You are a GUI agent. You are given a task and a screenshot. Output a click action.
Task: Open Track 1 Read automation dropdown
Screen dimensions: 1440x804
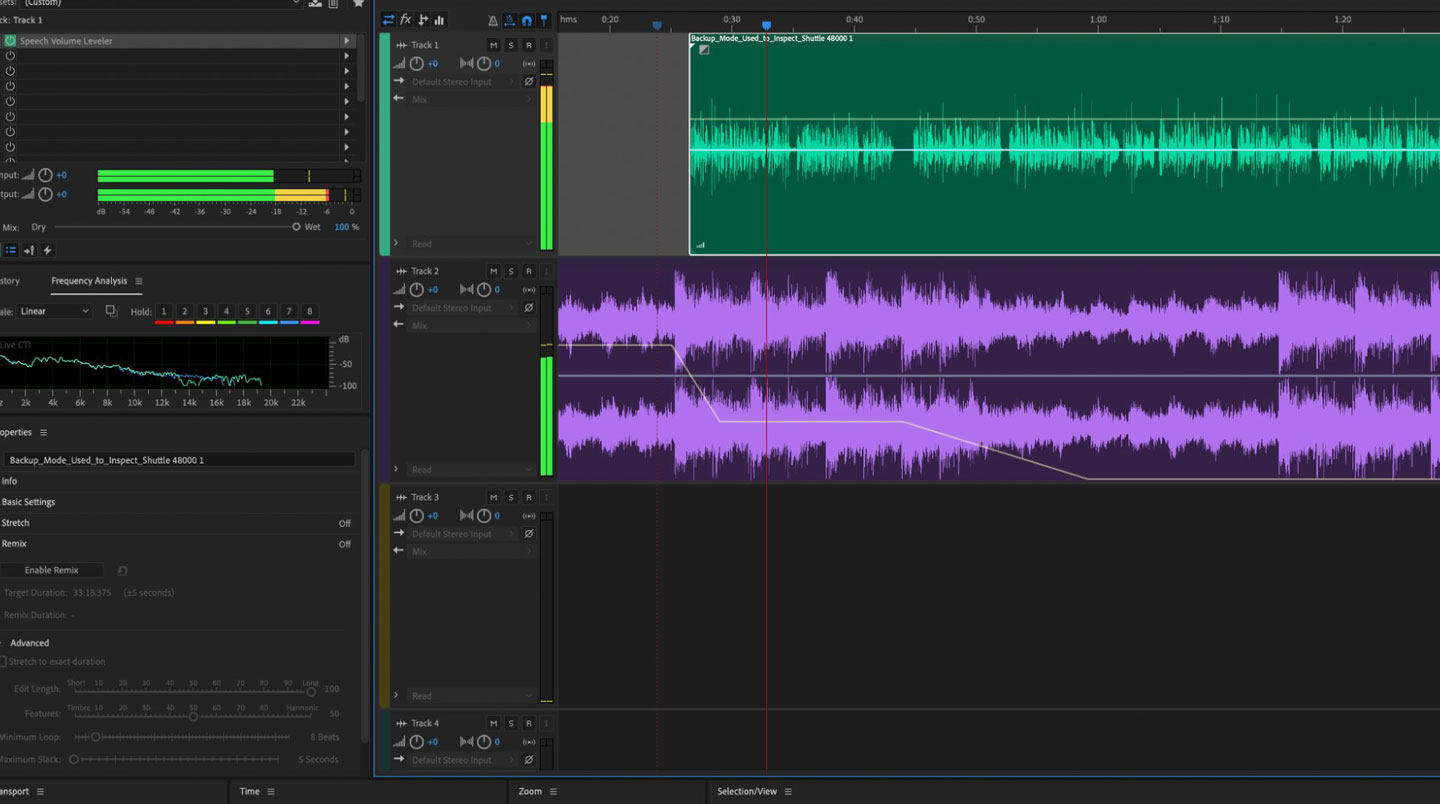pyautogui.click(x=472, y=244)
